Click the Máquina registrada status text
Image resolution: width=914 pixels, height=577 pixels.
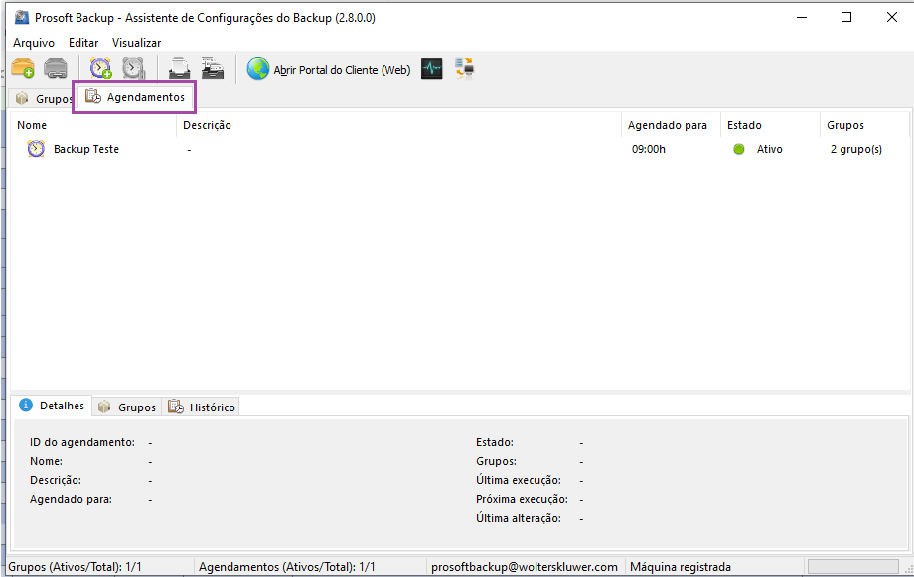point(680,567)
